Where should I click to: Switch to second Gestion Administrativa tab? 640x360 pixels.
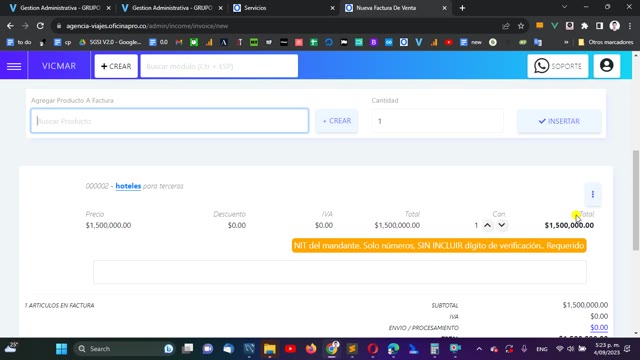(x=171, y=8)
